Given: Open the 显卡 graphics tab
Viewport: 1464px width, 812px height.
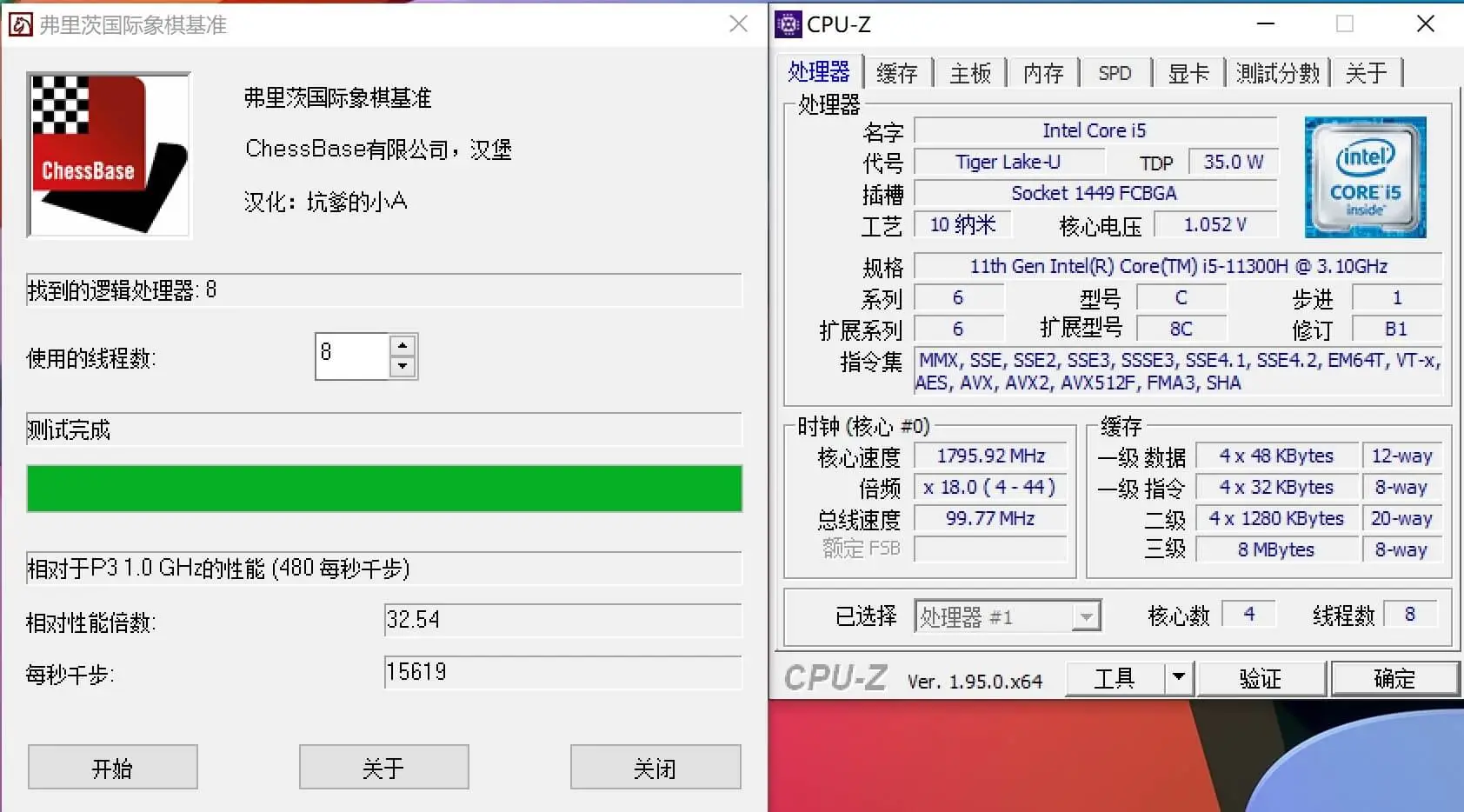Looking at the screenshot, I should pos(1188,74).
